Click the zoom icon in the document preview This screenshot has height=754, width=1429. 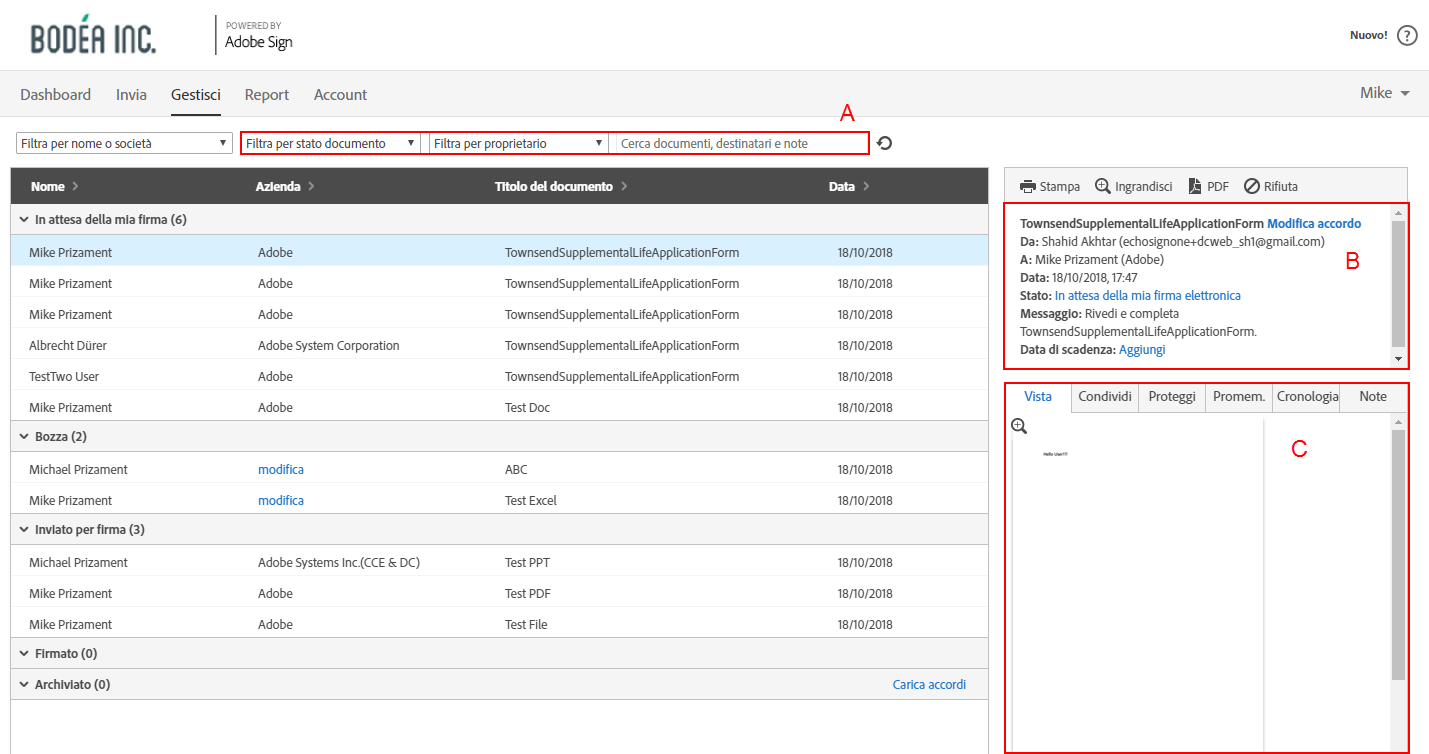[x=1019, y=426]
